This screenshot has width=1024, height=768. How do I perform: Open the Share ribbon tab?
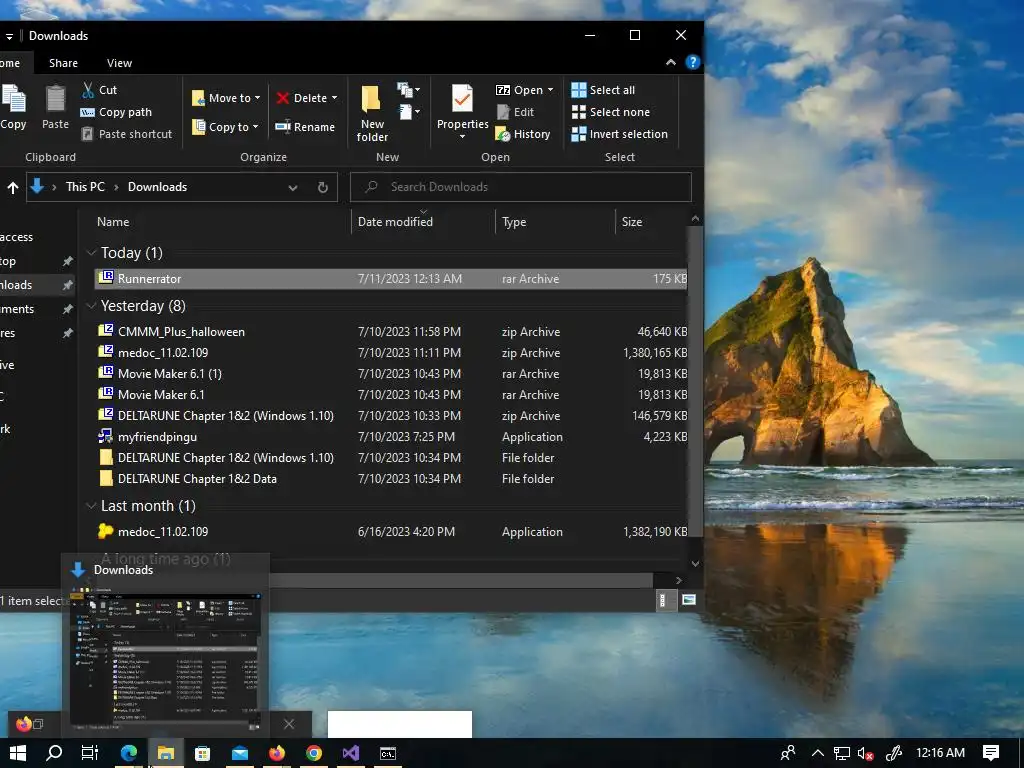[63, 63]
